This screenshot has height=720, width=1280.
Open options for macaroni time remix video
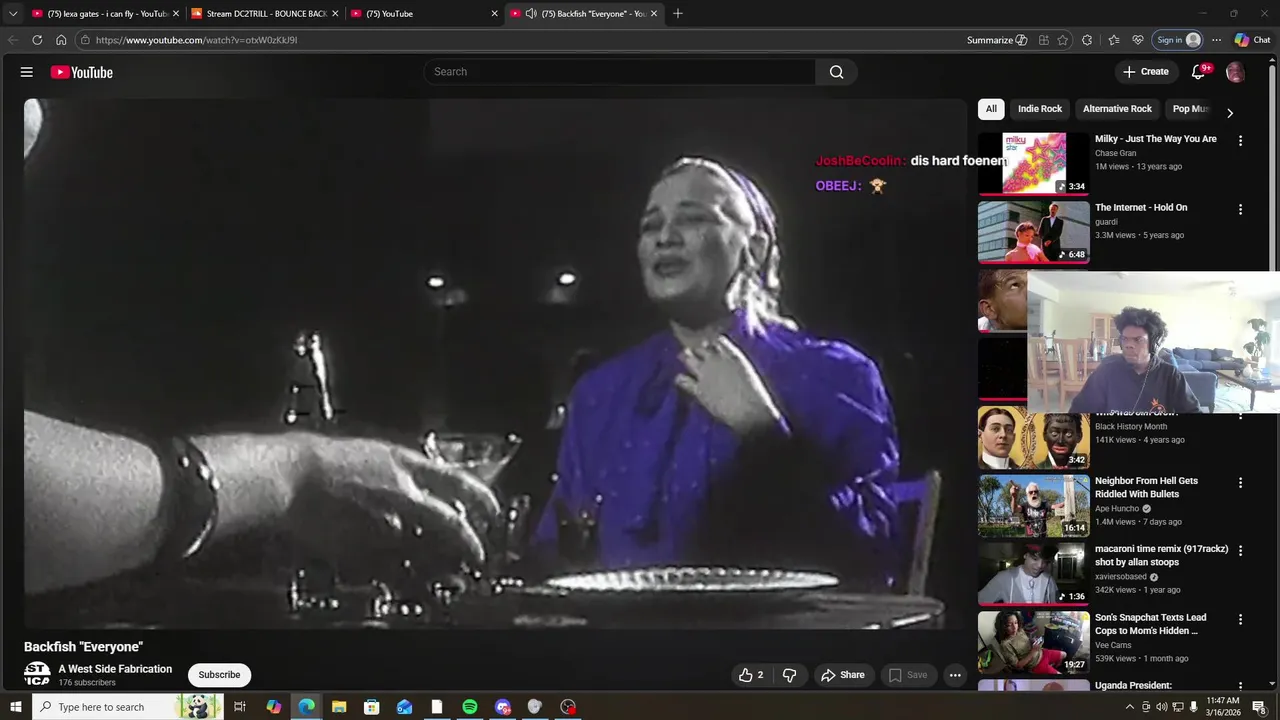pyautogui.click(x=1240, y=551)
